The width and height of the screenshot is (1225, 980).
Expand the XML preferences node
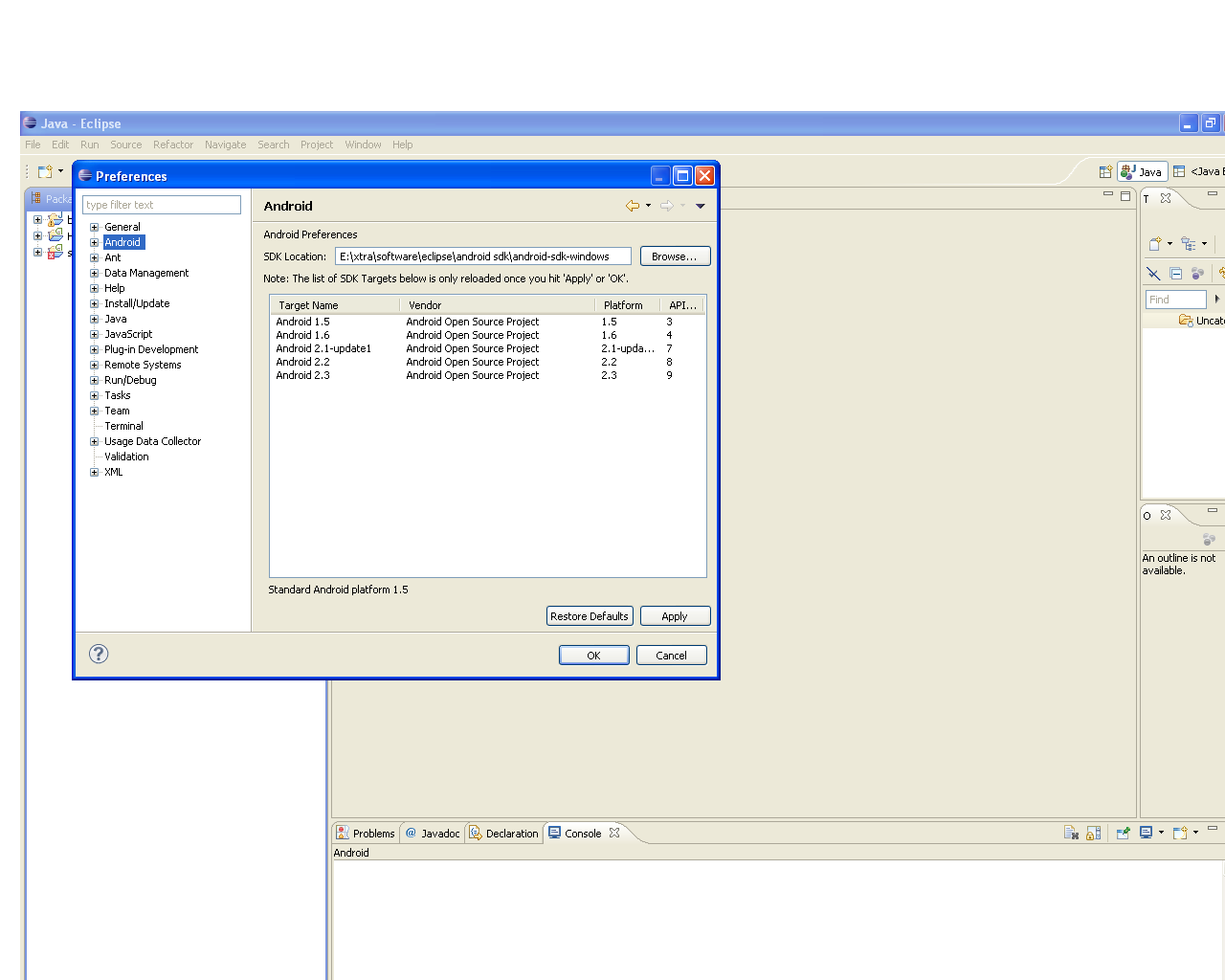click(95, 473)
